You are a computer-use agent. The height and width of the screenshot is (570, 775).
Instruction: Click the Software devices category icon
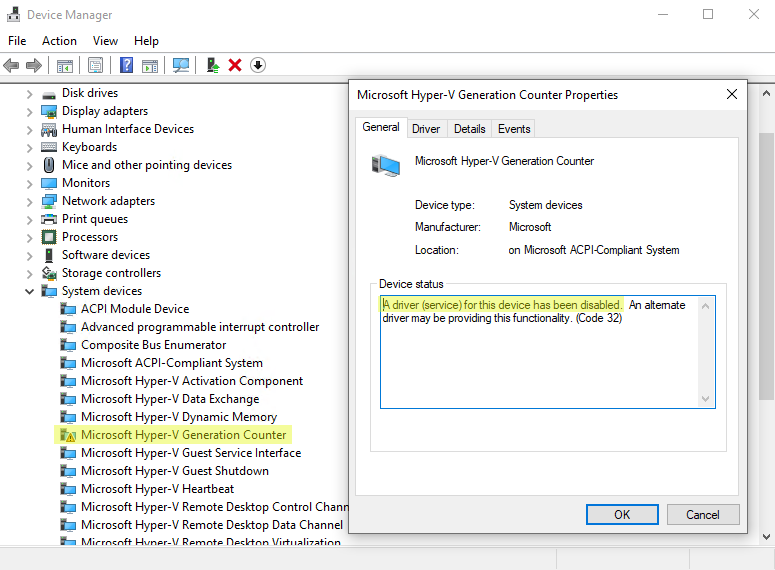tap(49, 255)
